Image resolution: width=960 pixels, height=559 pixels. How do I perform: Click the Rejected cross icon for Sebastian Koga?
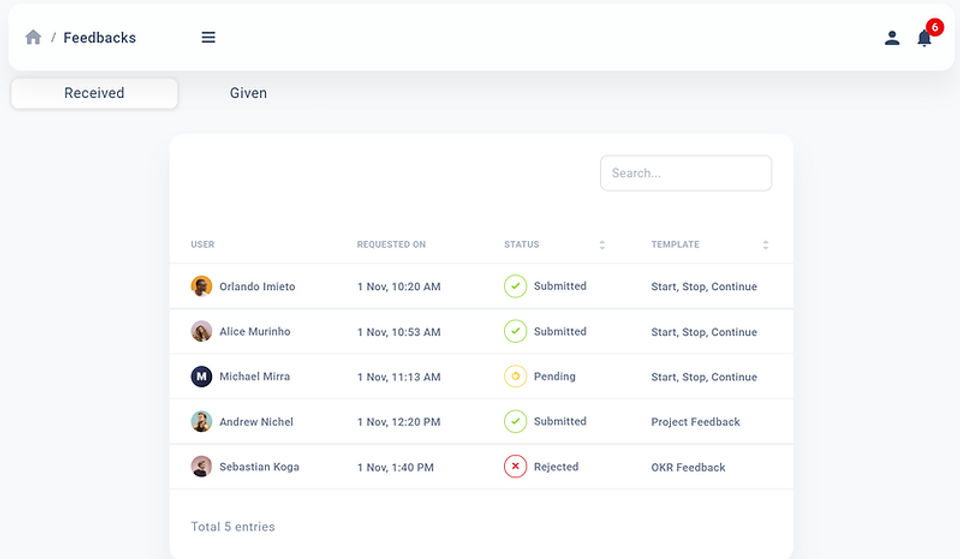(x=516, y=467)
